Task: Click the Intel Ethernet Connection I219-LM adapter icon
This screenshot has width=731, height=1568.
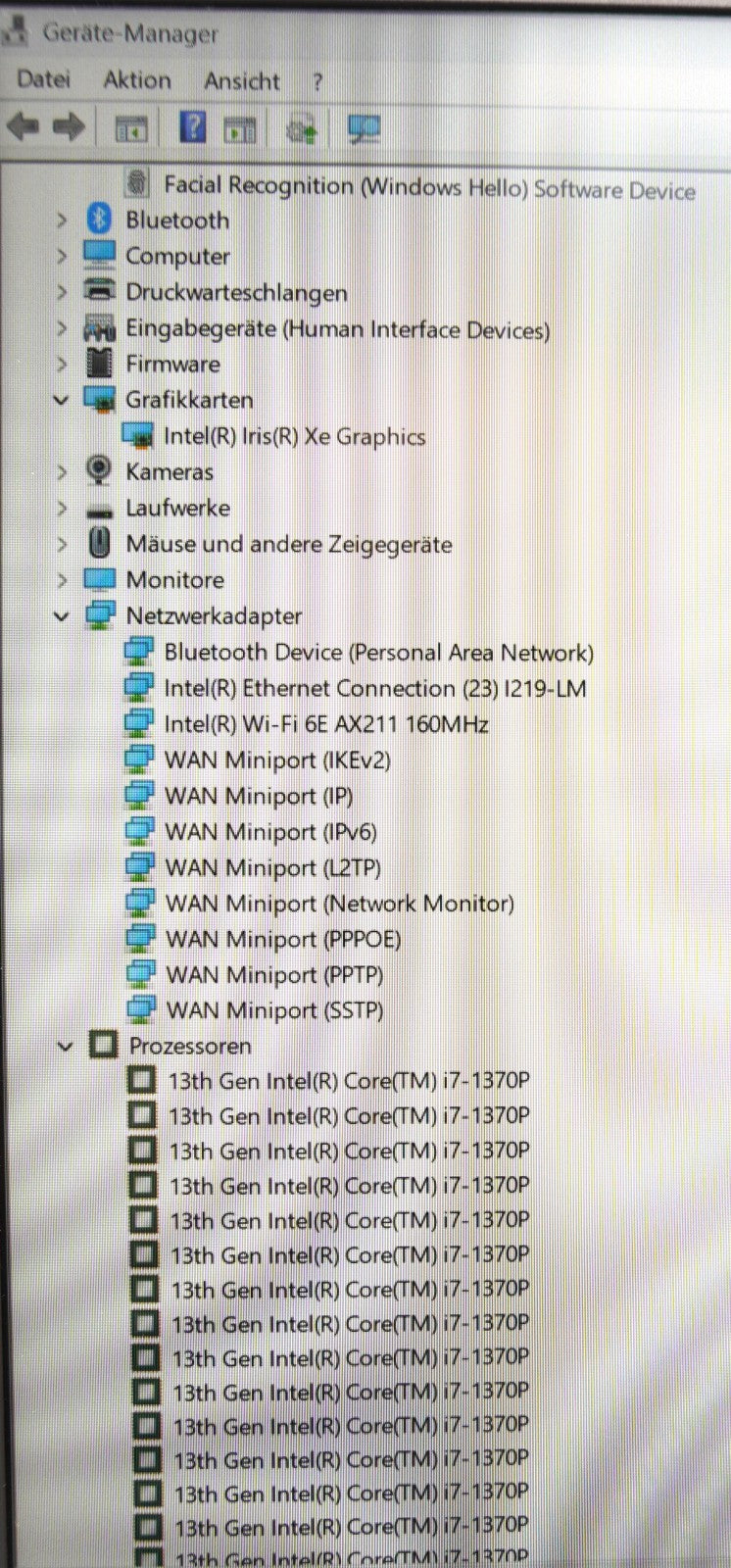Action: (x=139, y=687)
